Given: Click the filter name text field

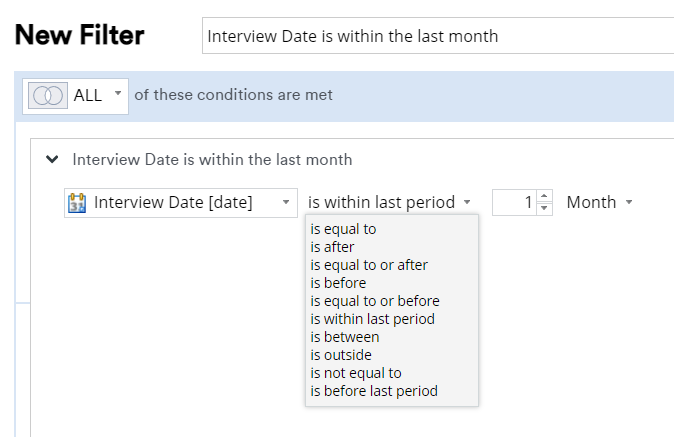Looking at the screenshot, I should point(438,36).
